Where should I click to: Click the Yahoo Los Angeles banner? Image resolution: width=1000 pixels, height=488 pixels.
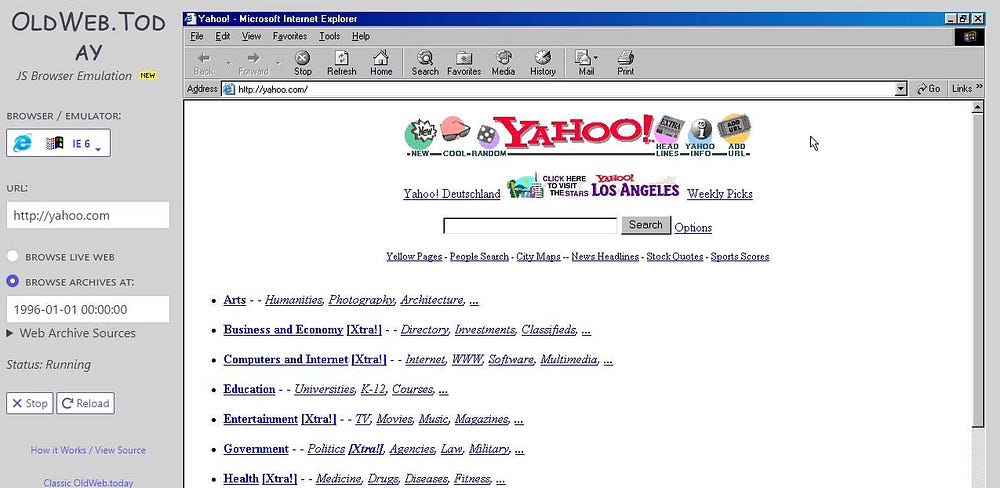pyautogui.click(x=593, y=186)
